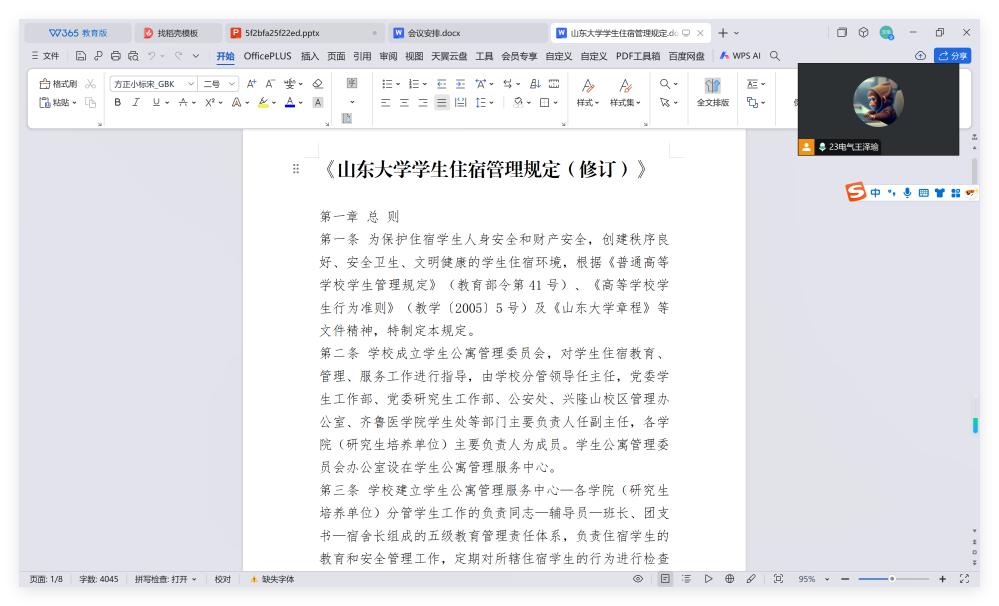Toggle italic formatting
This screenshot has width=999, height=606.
click(136, 102)
